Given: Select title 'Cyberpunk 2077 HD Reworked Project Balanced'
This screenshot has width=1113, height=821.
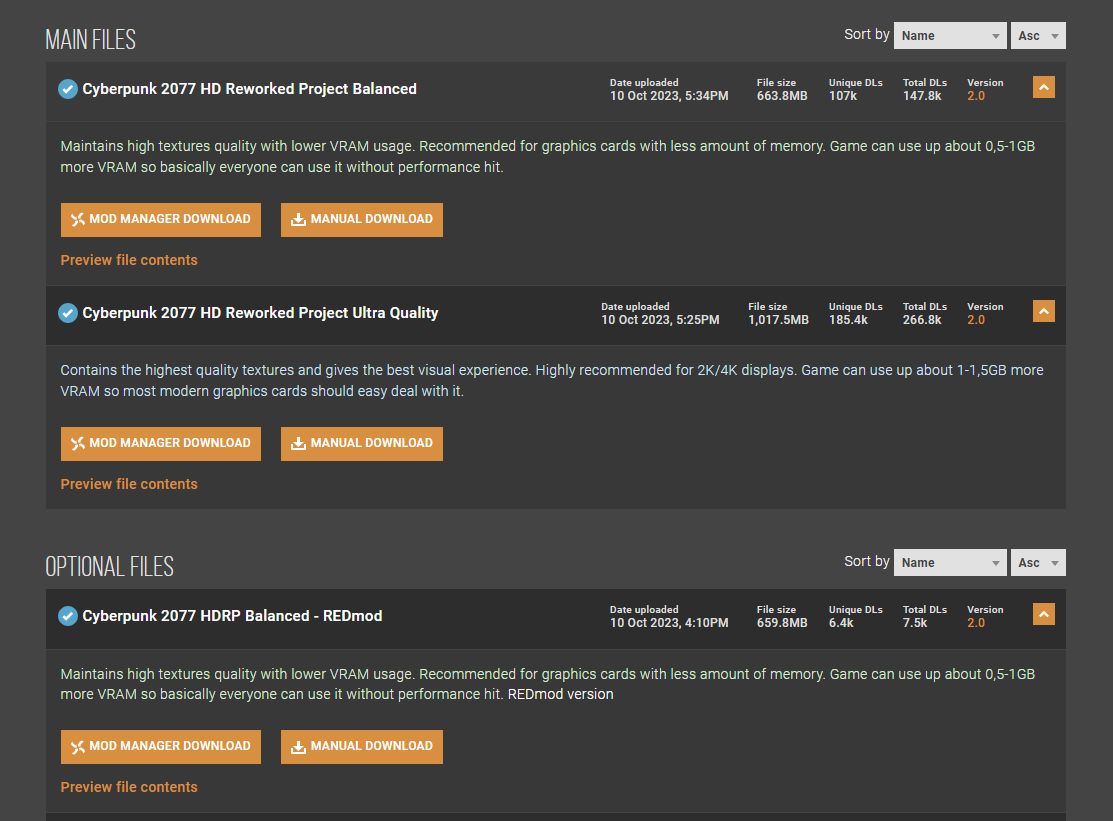Looking at the screenshot, I should 250,89.
